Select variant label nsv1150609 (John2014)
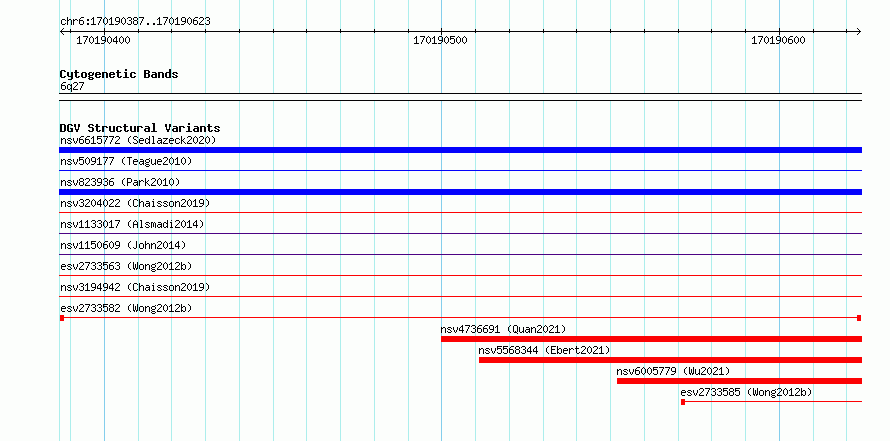 pyautogui.click(x=123, y=245)
